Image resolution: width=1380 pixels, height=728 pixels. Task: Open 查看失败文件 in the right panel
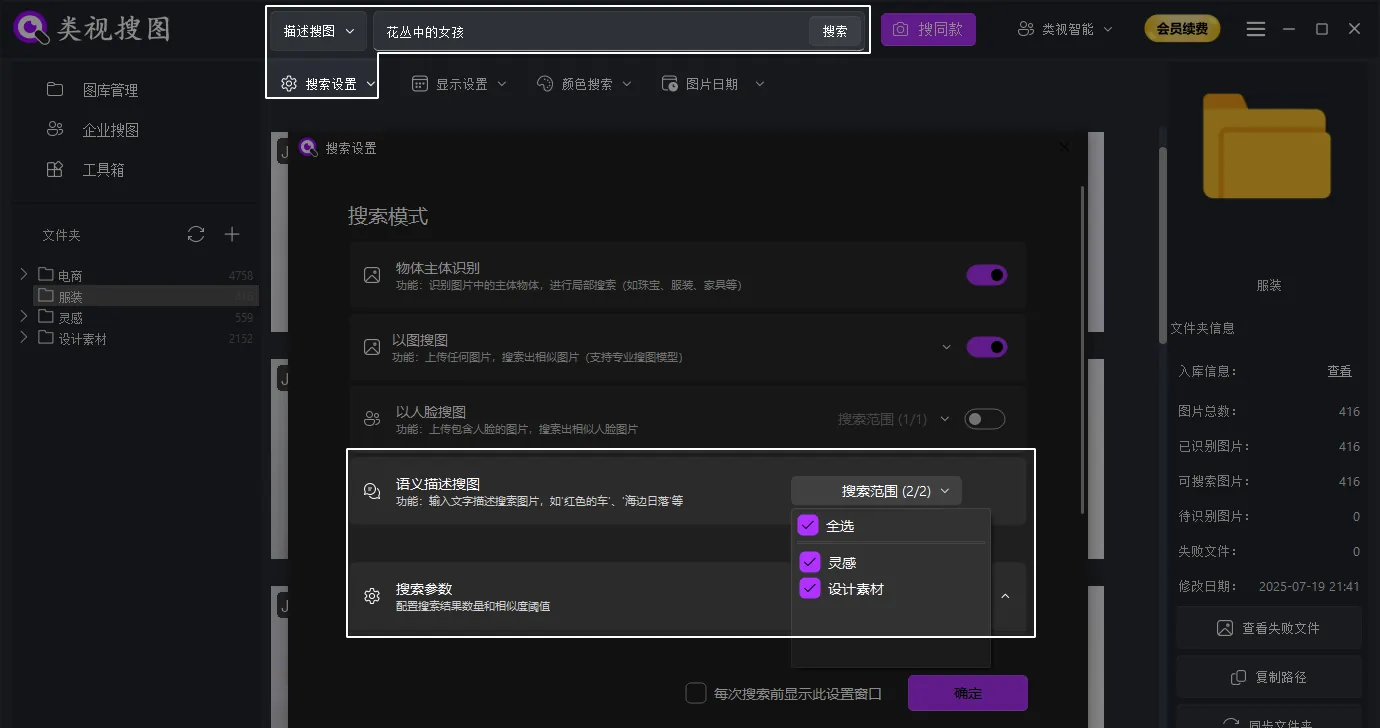[x=1269, y=627]
